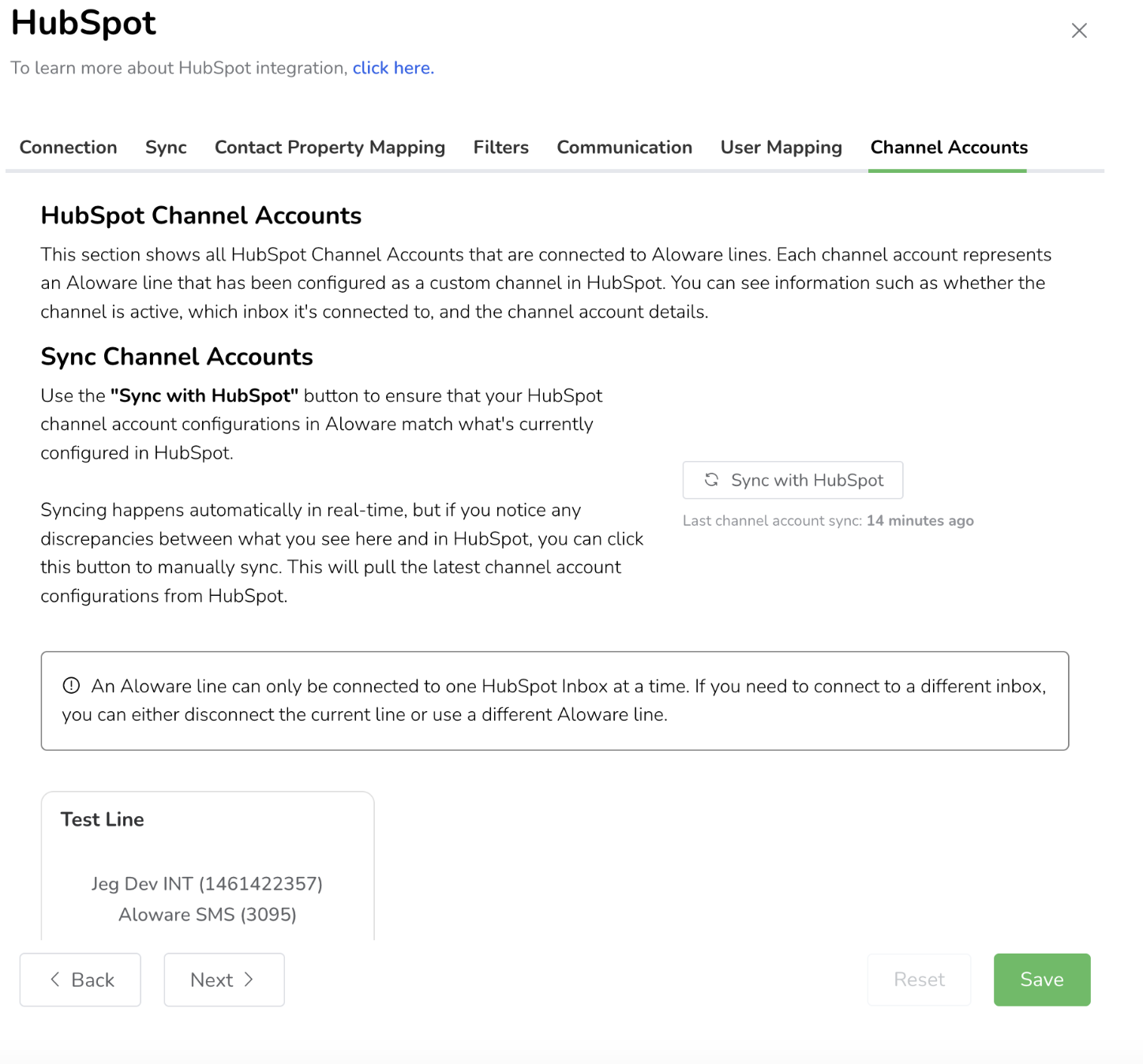The height and width of the screenshot is (1064, 1143).
Task: Follow the 'click here' link
Action: pos(393,68)
